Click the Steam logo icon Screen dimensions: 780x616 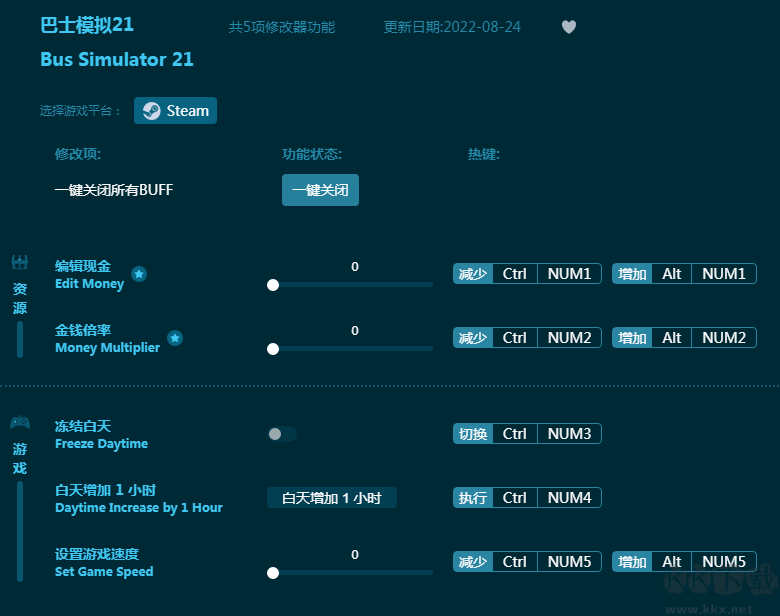coord(152,110)
